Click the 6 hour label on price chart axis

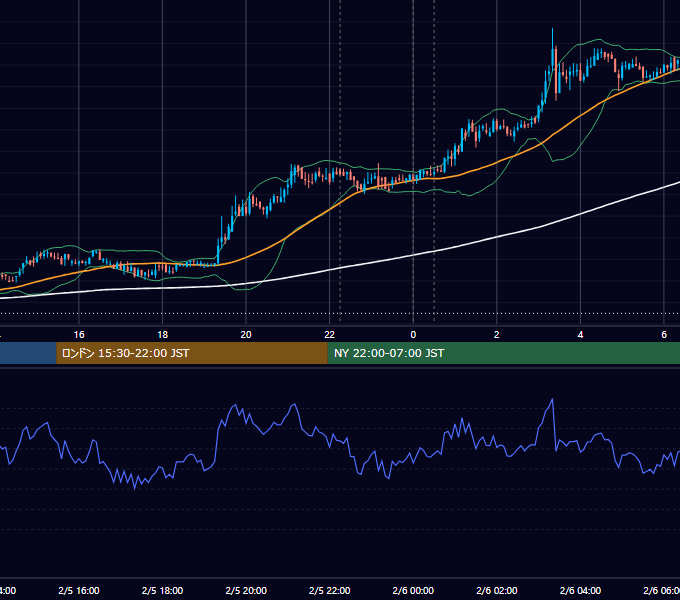[x=664, y=335]
